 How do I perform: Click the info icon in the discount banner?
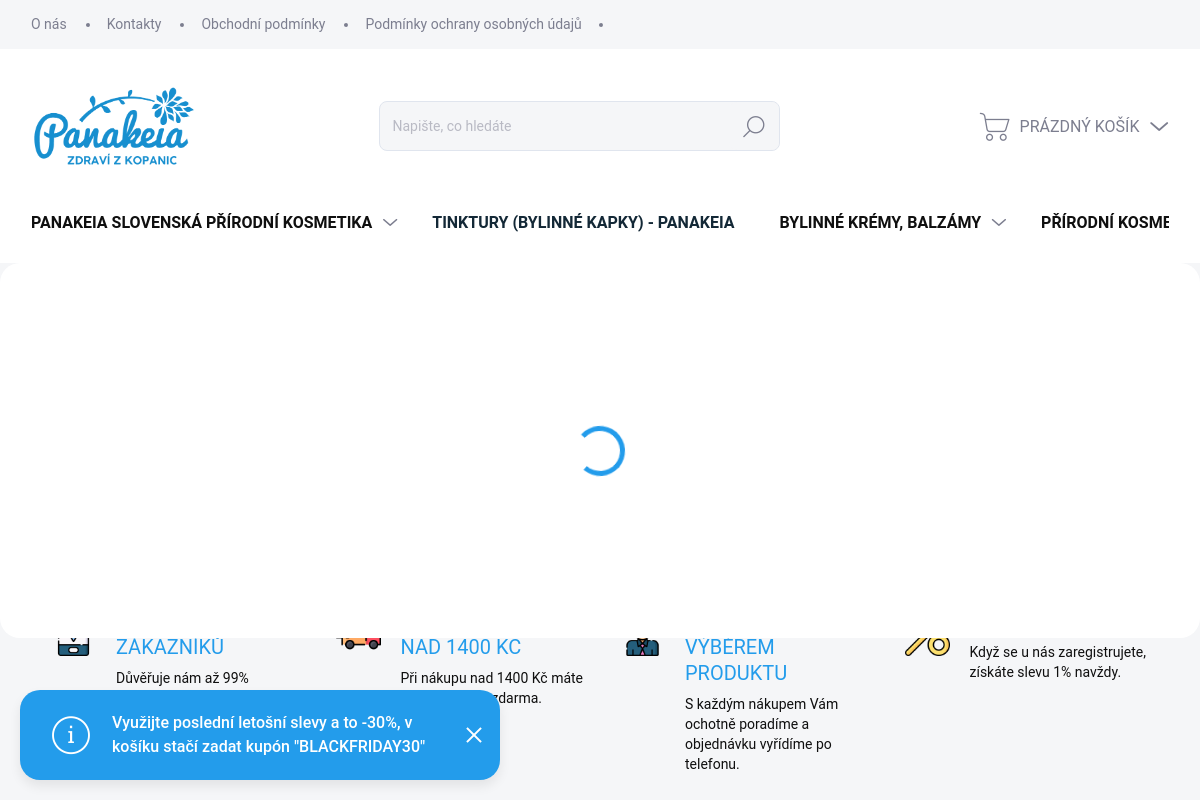tap(71, 735)
